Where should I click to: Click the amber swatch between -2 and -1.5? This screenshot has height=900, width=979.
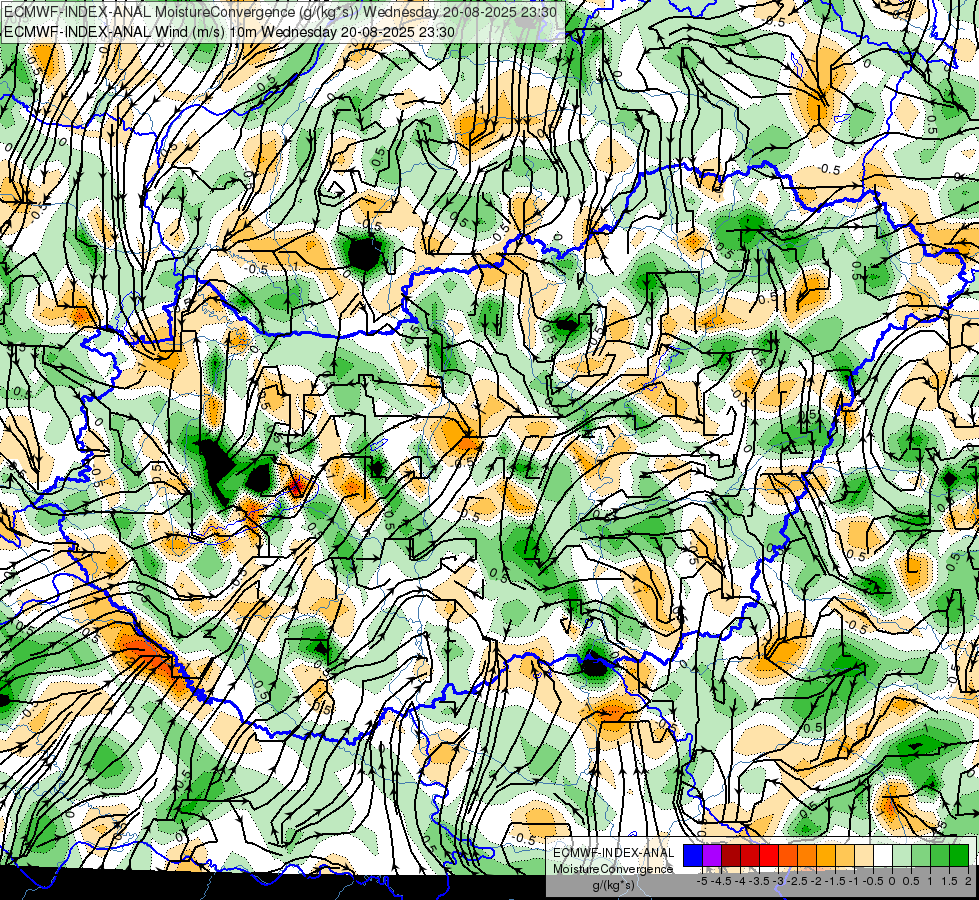pyautogui.click(x=826, y=856)
